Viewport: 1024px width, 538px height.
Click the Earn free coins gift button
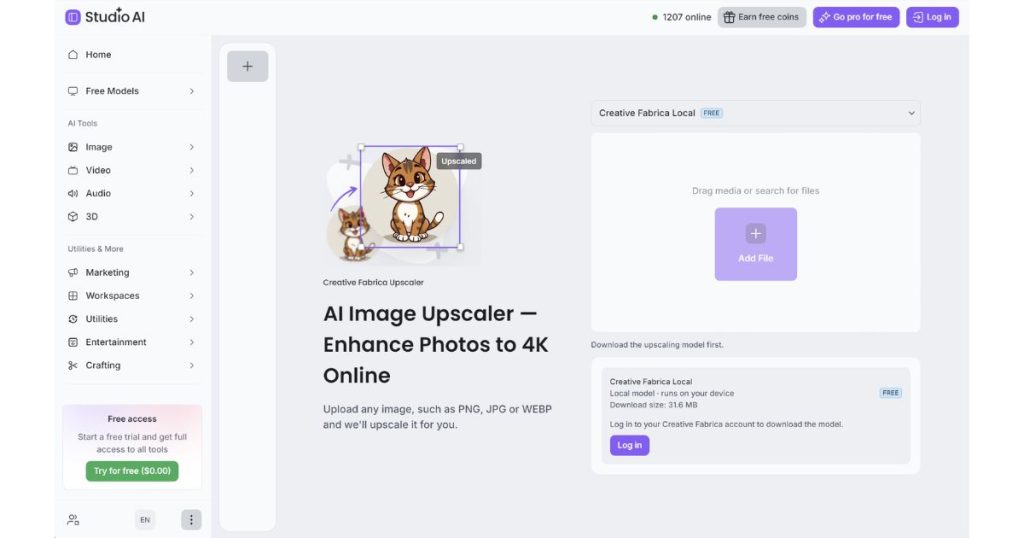(761, 18)
